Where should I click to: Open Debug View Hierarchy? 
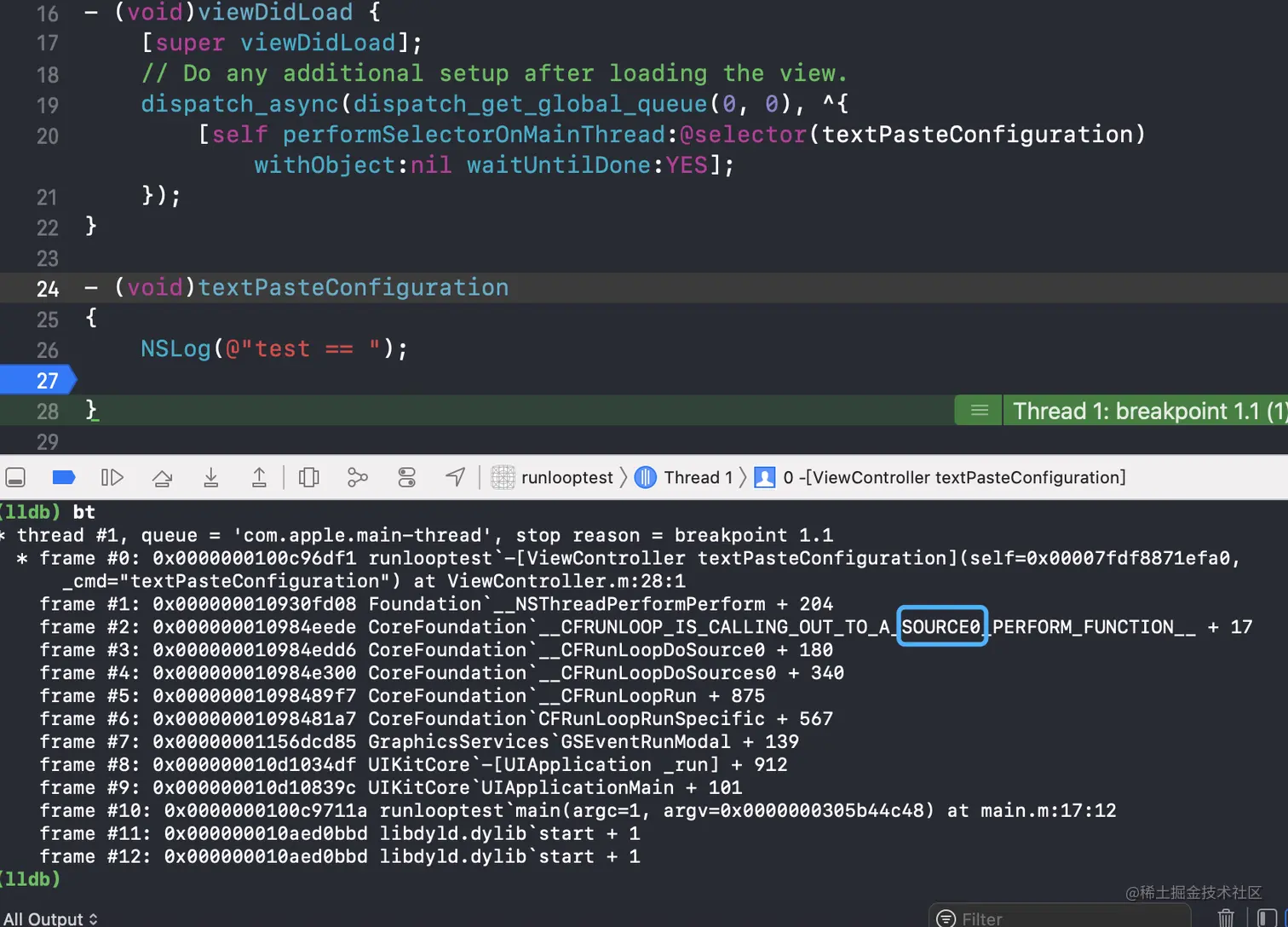click(309, 477)
